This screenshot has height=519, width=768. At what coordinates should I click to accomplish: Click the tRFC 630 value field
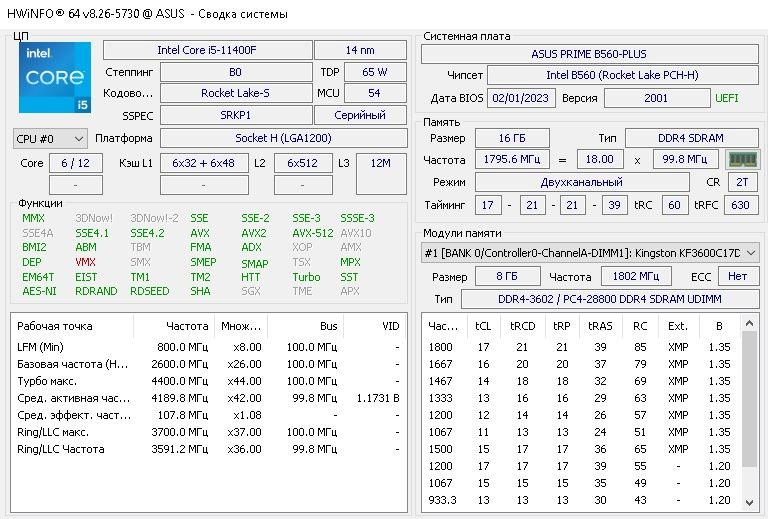coord(741,205)
